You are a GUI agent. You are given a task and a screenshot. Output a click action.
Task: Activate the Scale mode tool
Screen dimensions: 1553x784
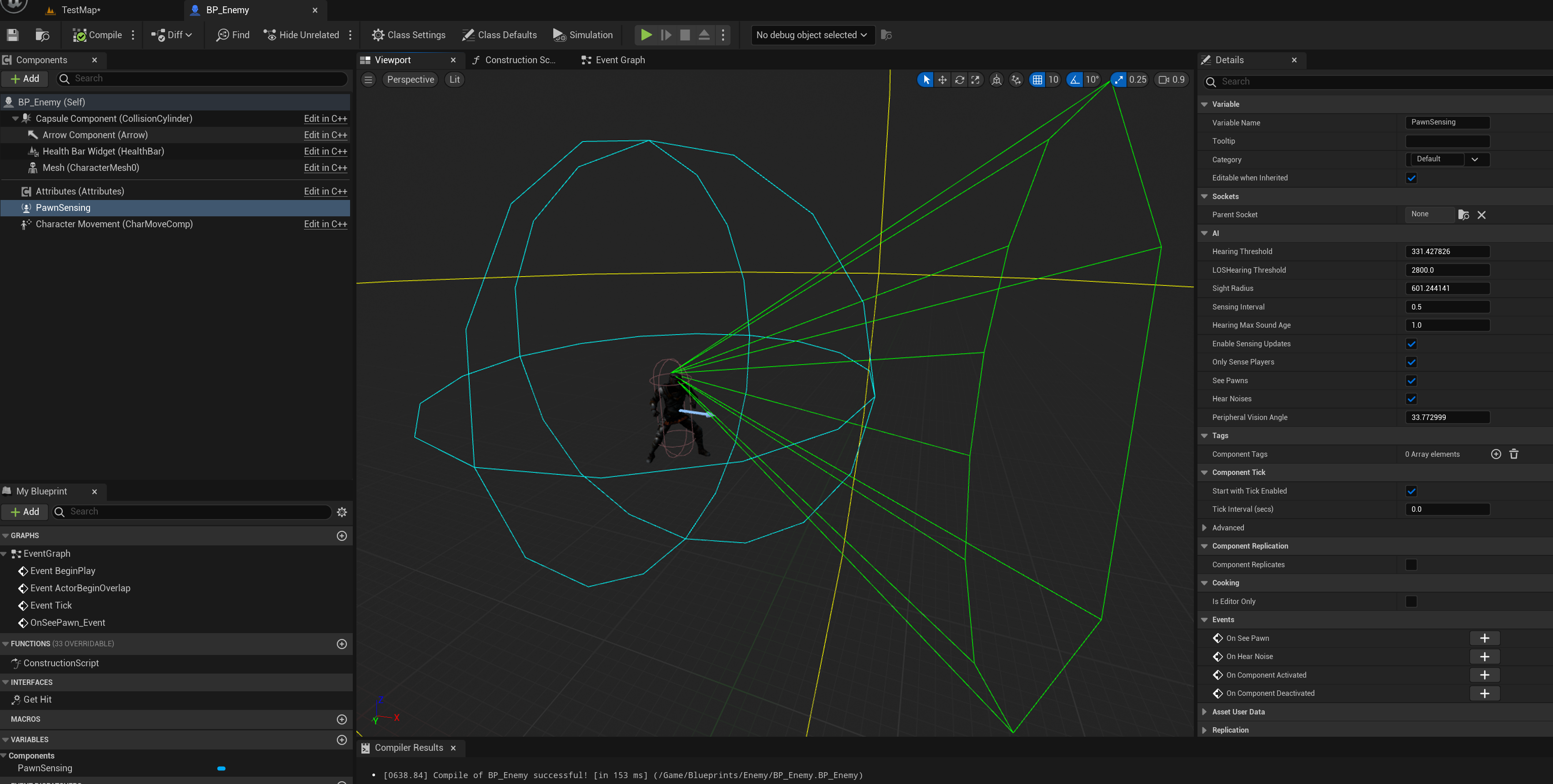click(976, 80)
